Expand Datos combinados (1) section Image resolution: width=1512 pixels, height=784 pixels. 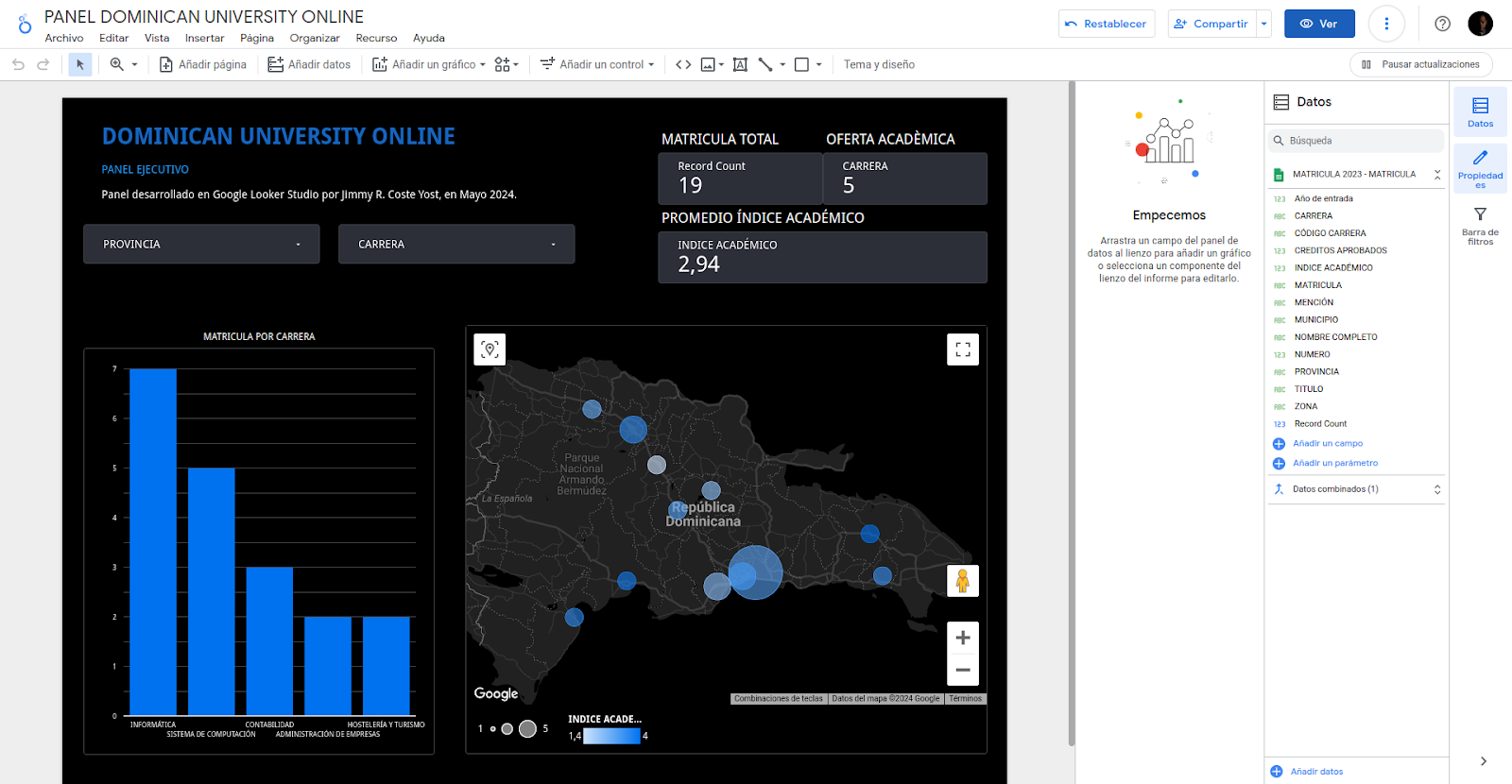click(x=1437, y=489)
